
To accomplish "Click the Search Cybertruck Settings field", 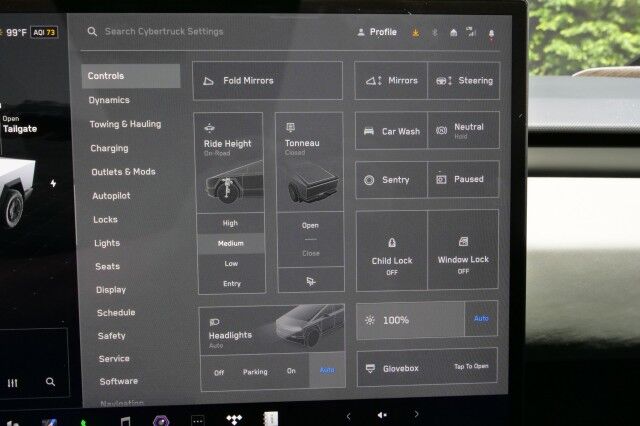I will (x=164, y=31).
